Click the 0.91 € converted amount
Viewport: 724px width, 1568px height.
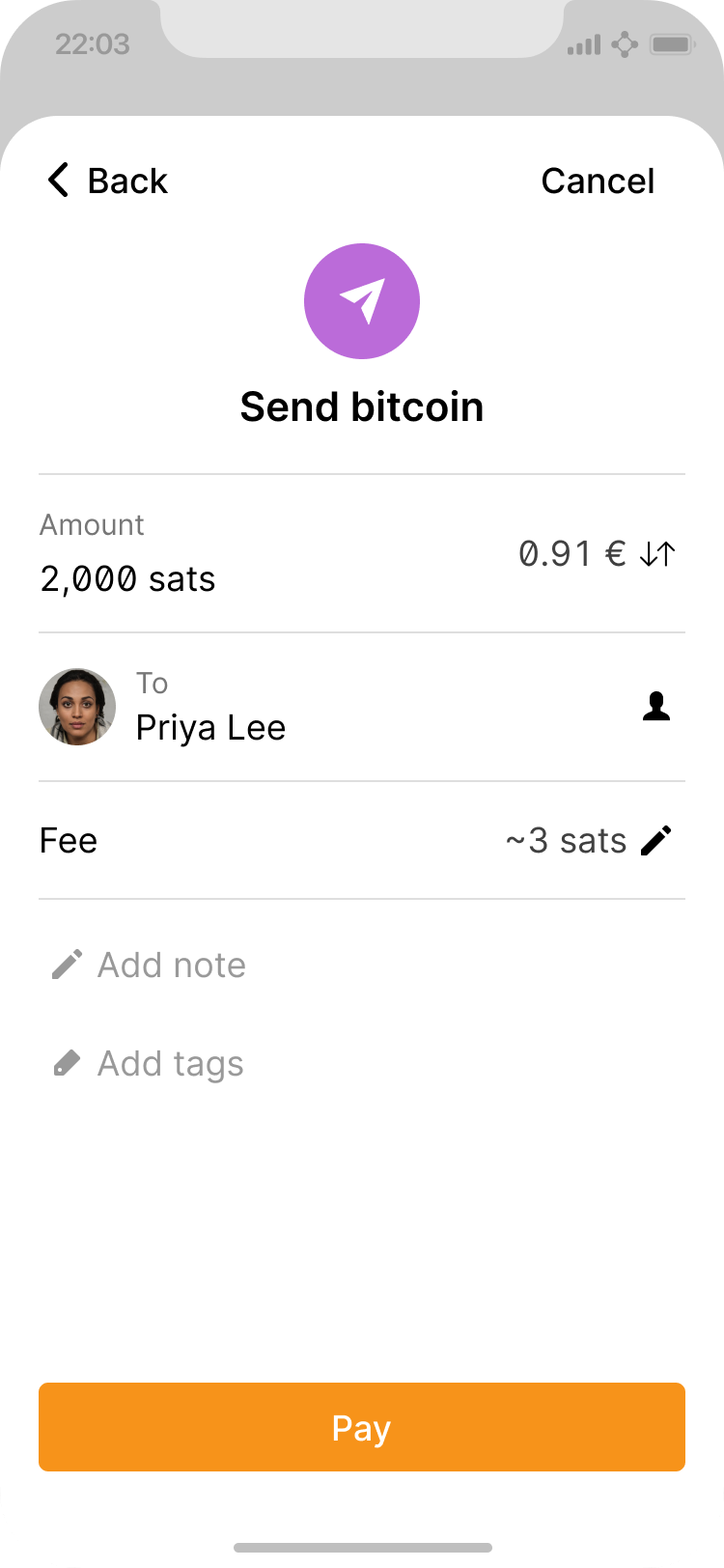pos(571,554)
